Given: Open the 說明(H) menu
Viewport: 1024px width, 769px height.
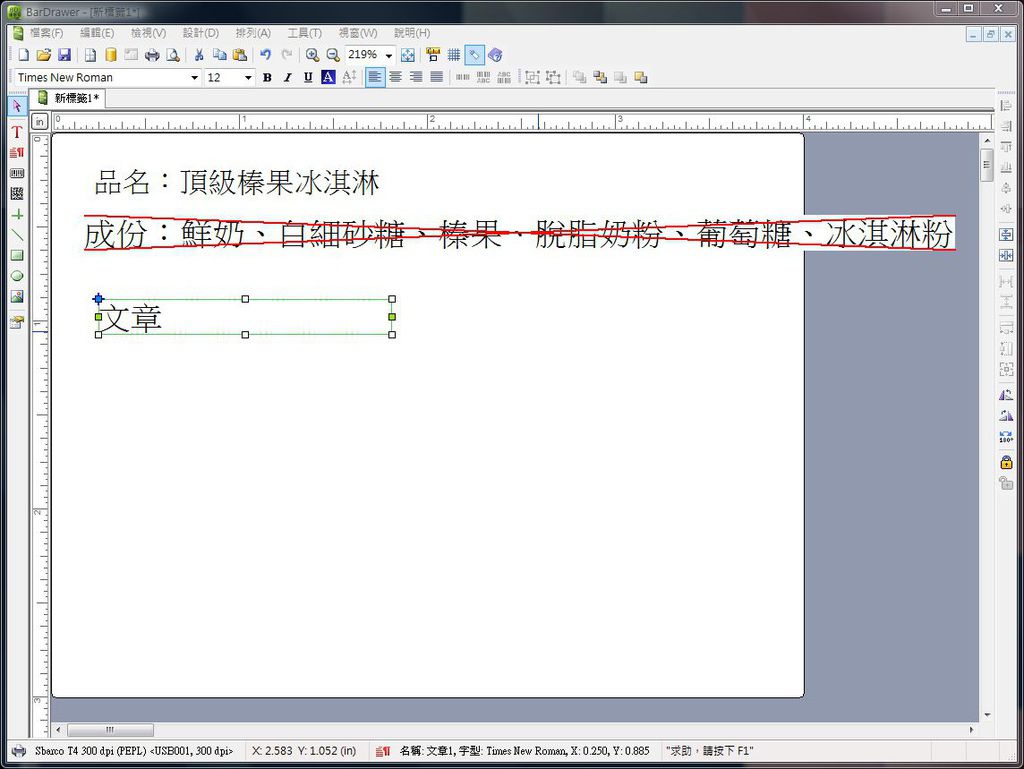Looking at the screenshot, I should click(412, 33).
